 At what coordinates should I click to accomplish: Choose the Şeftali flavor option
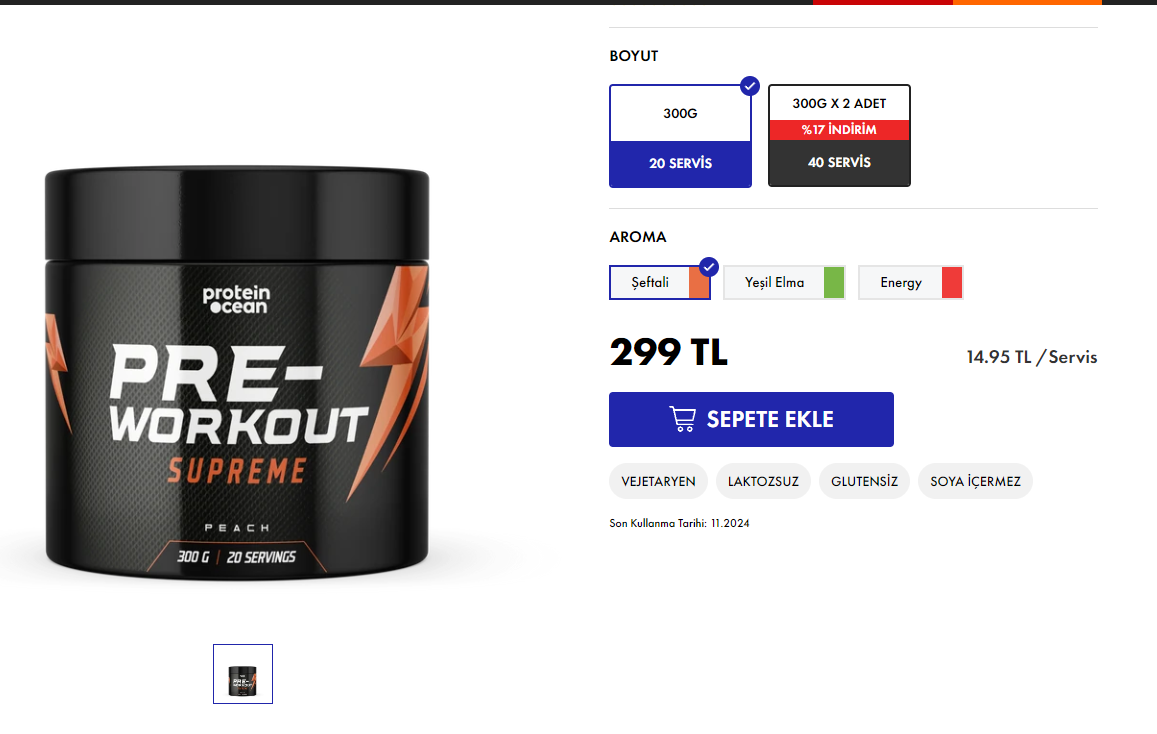(660, 283)
